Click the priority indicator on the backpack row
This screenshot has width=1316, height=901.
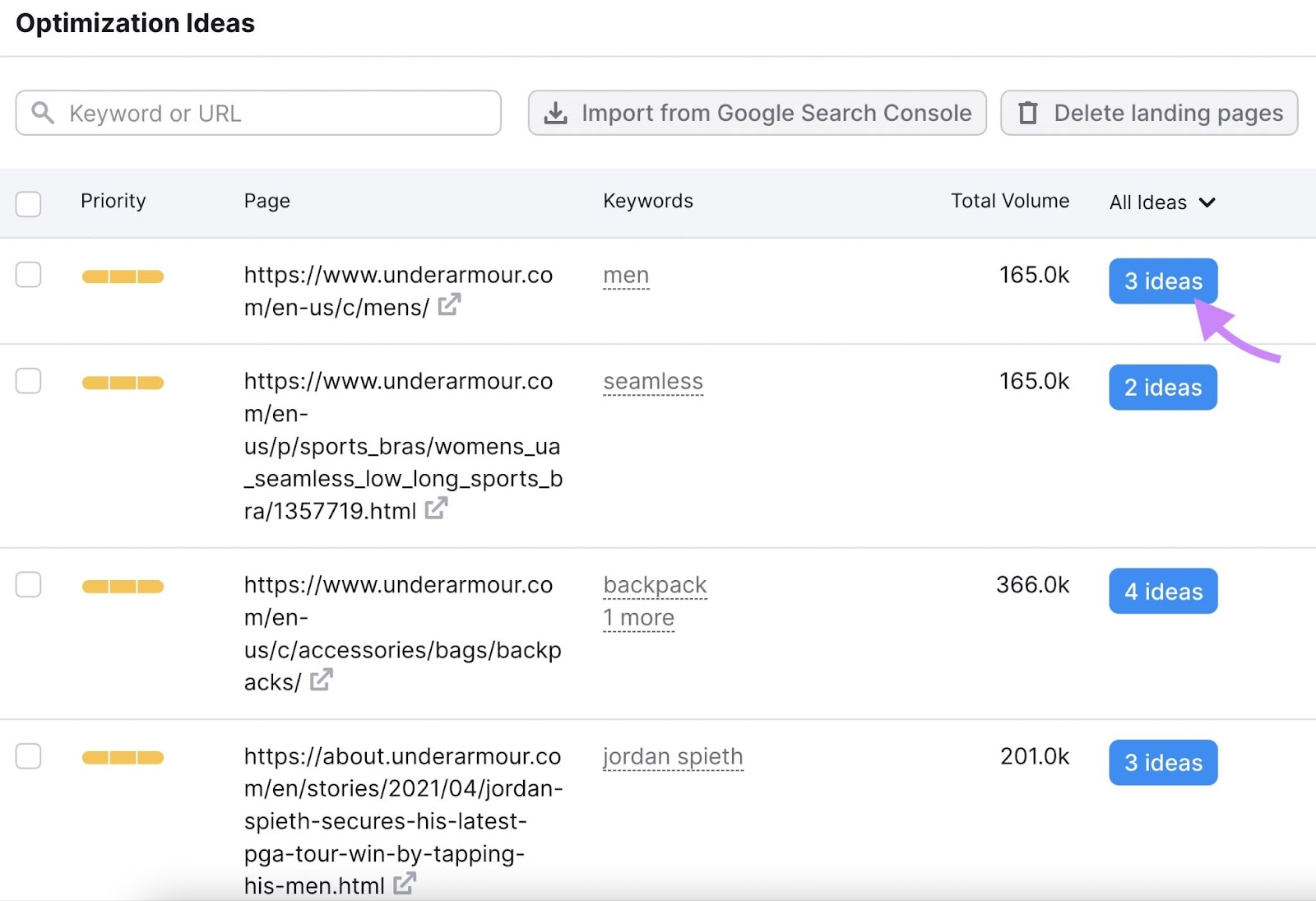click(122, 586)
